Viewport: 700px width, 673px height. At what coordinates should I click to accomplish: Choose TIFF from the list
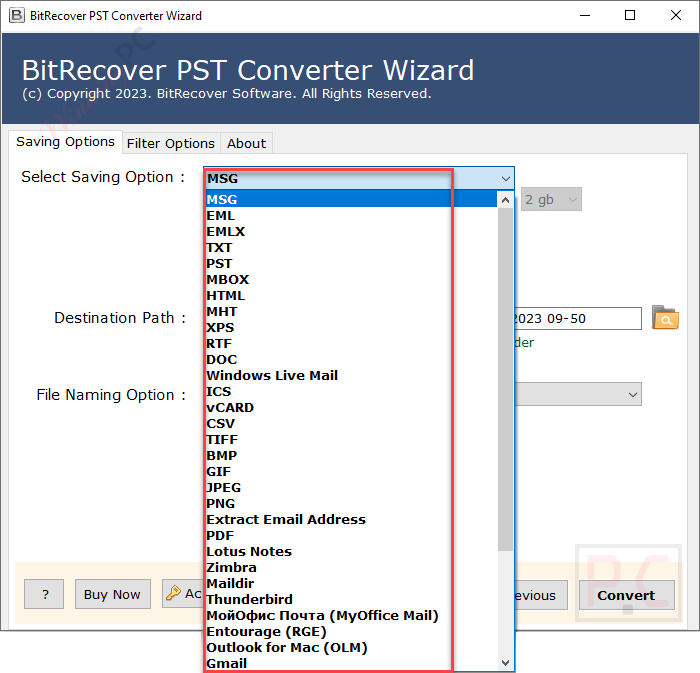tap(351, 440)
